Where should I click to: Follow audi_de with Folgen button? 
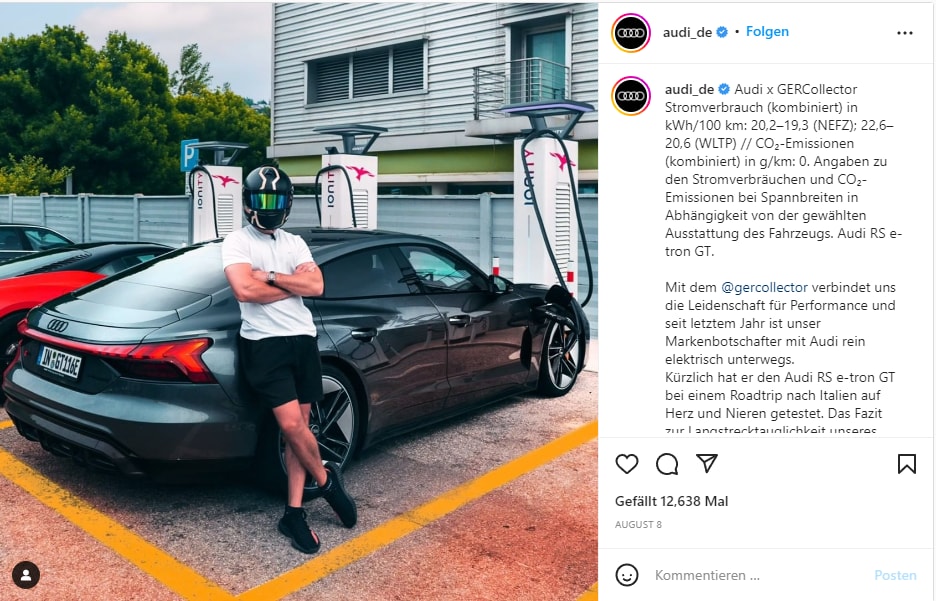(x=767, y=32)
